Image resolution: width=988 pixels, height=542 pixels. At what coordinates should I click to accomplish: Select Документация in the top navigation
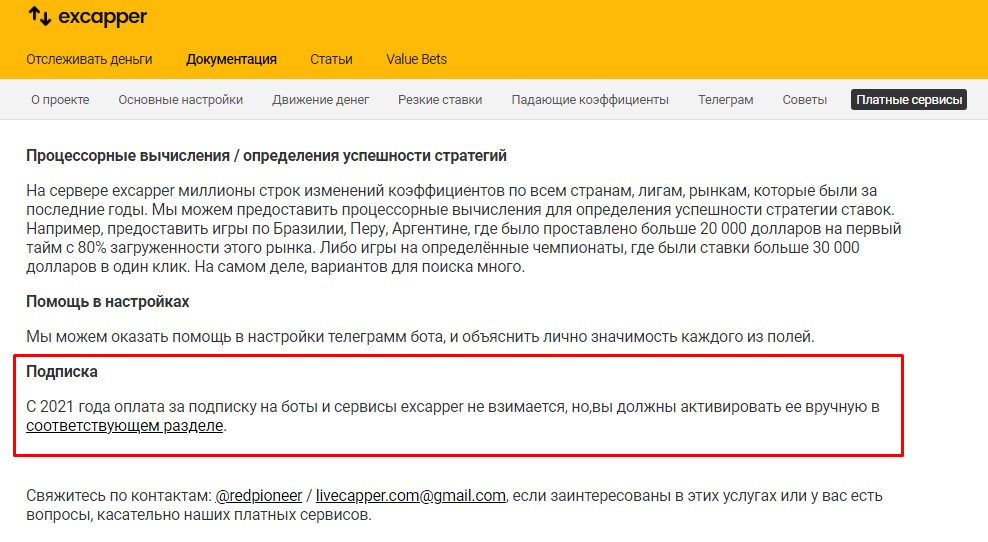[231, 59]
